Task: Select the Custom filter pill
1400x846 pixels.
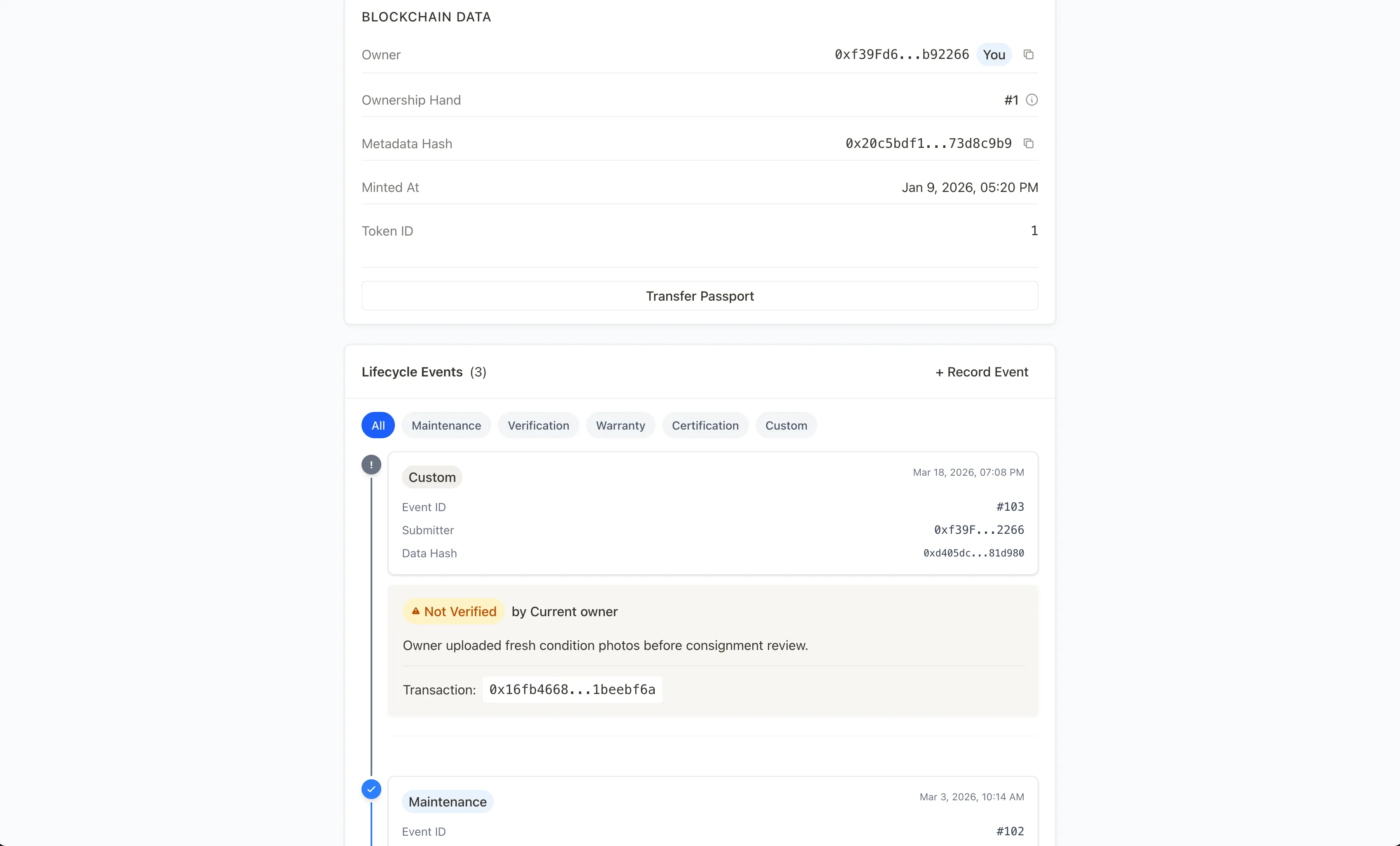Action: tap(786, 425)
